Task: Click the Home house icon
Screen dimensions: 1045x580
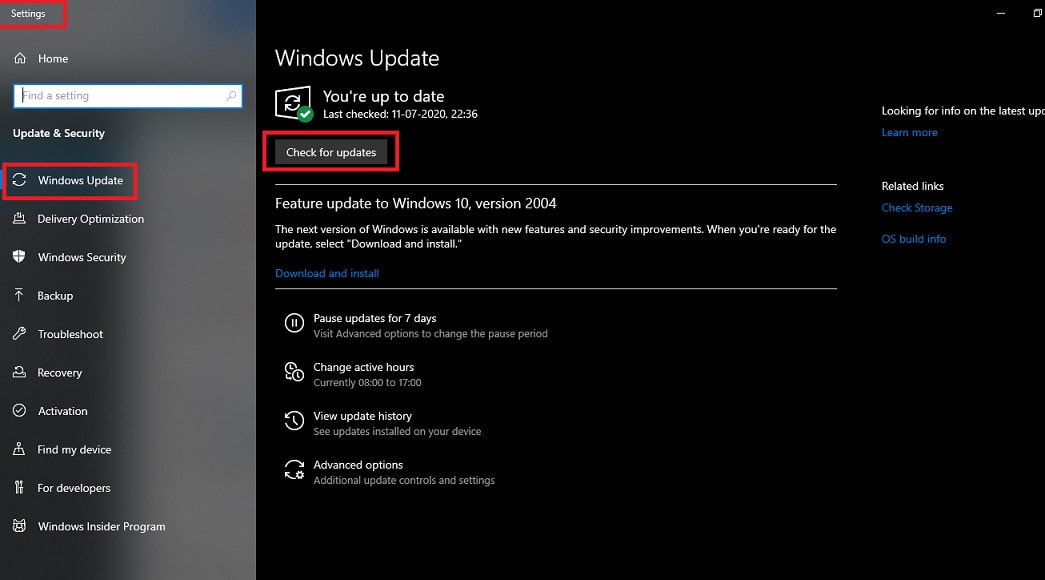Action: (x=20, y=58)
